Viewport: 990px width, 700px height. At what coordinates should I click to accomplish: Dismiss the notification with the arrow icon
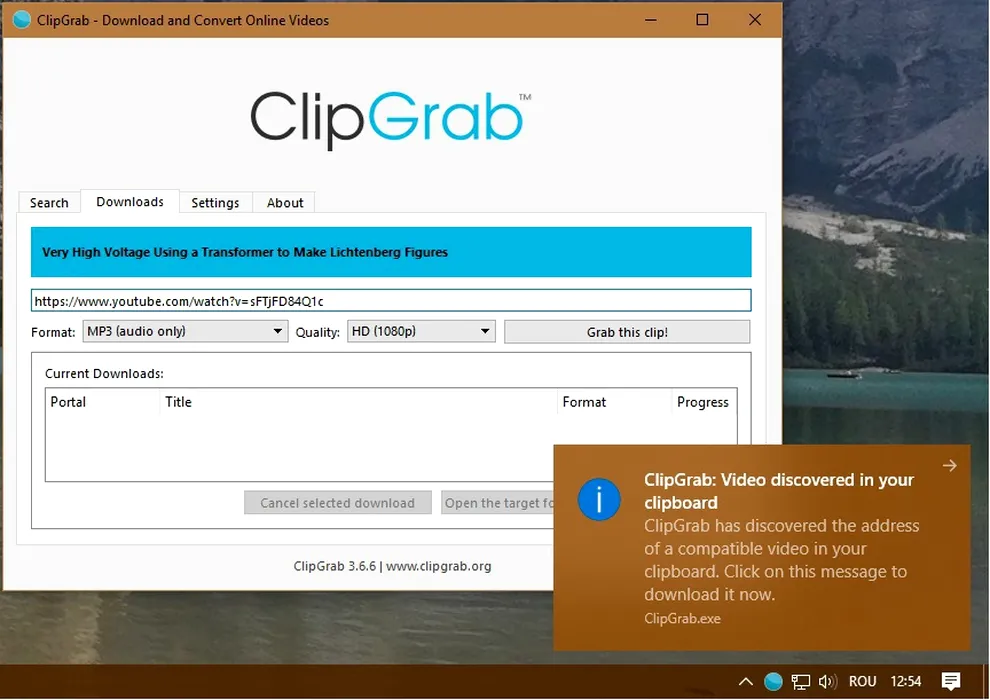[950, 466]
